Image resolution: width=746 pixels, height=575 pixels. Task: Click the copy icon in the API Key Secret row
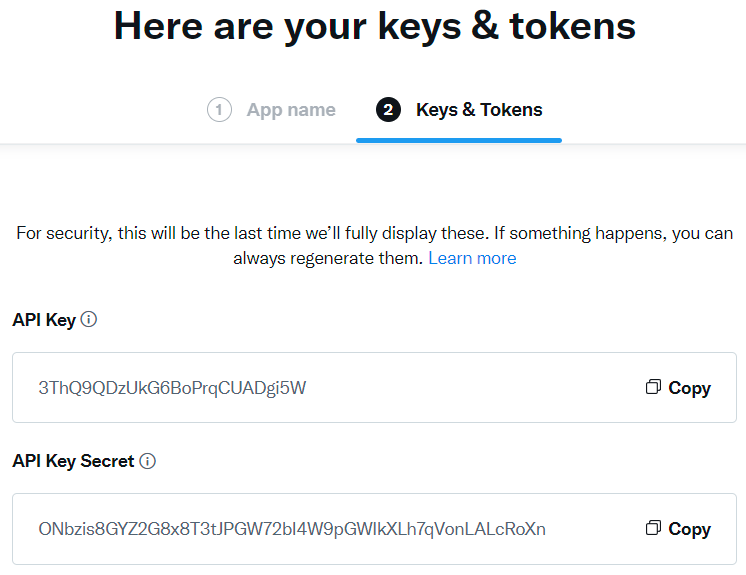653,527
